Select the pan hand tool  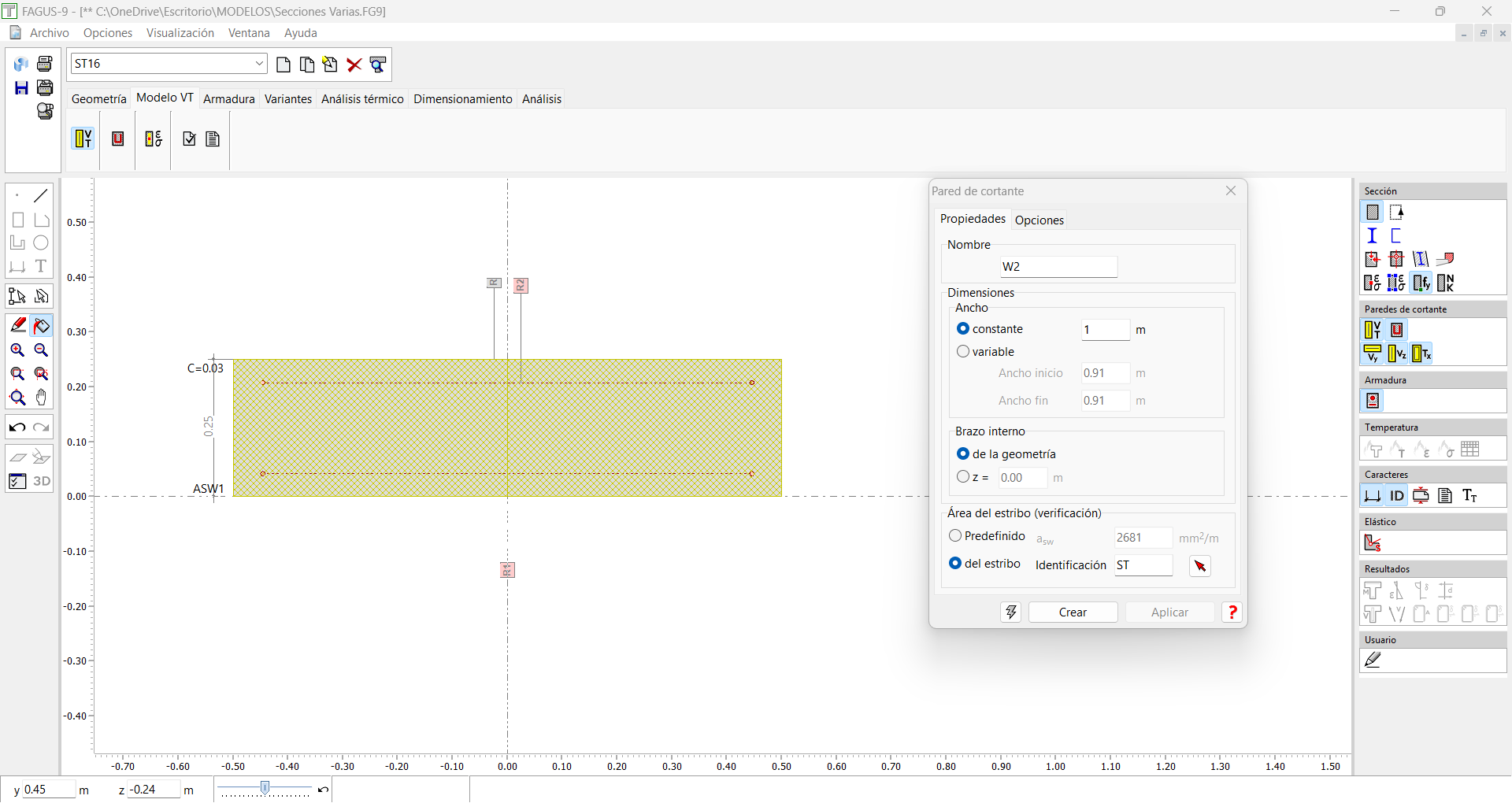42,398
